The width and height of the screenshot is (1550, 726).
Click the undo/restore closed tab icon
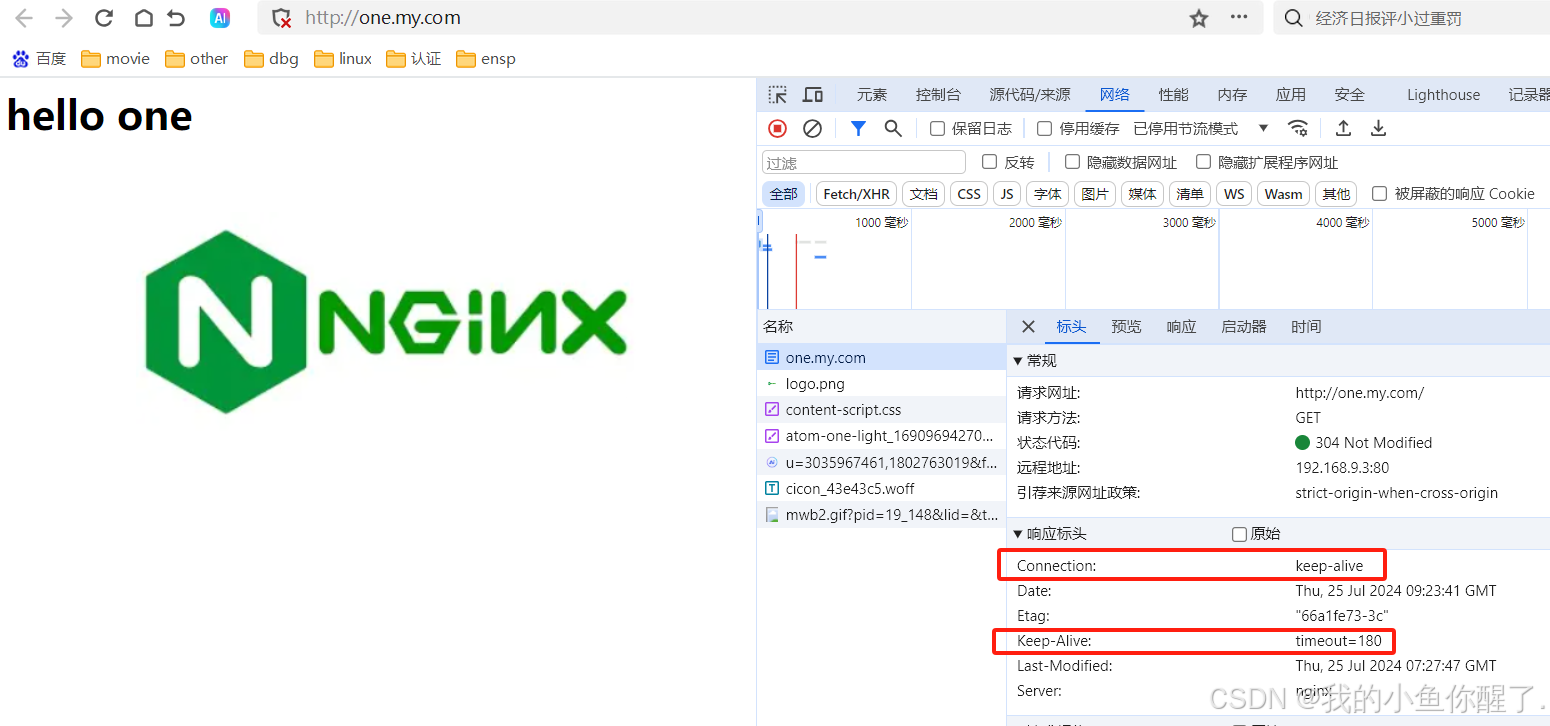click(177, 18)
